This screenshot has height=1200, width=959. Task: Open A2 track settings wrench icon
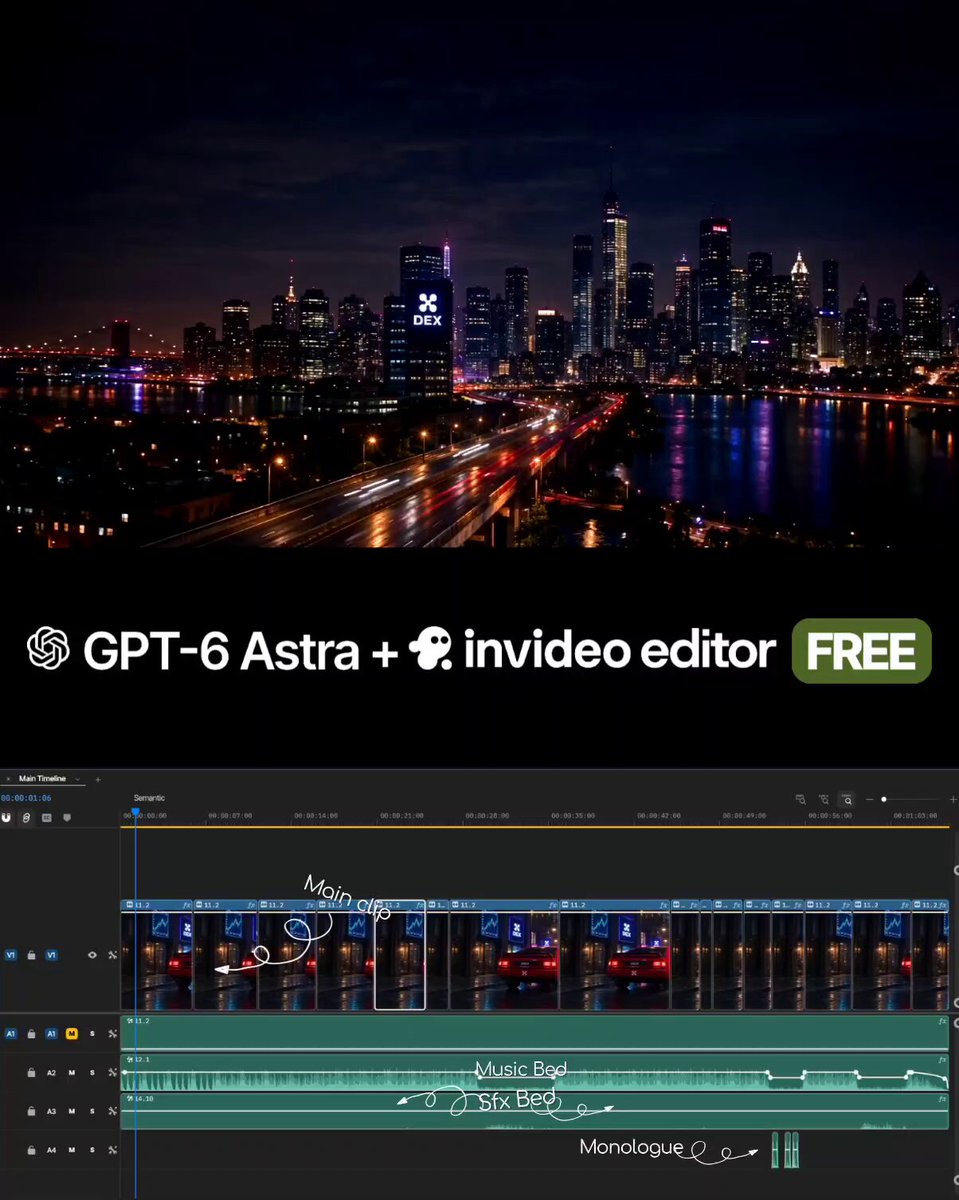pos(112,1072)
